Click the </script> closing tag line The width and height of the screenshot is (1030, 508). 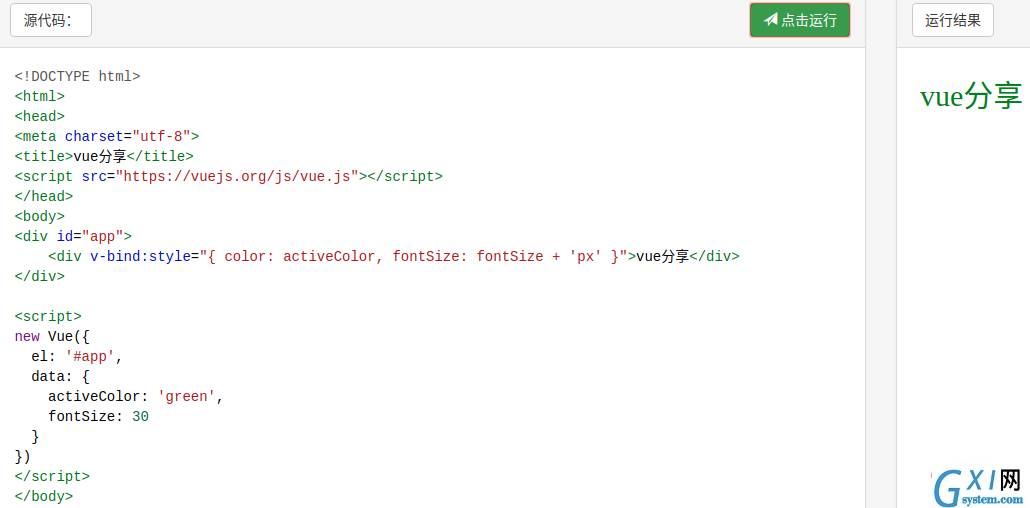[52, 476]
